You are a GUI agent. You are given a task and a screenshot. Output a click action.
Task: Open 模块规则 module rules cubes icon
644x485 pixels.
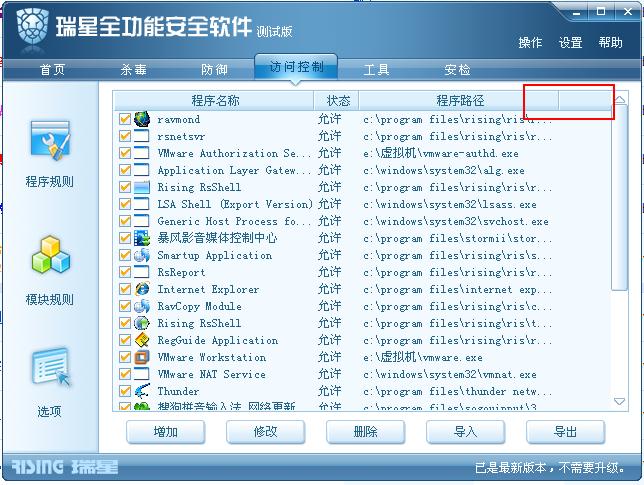(x=51, y=255)
